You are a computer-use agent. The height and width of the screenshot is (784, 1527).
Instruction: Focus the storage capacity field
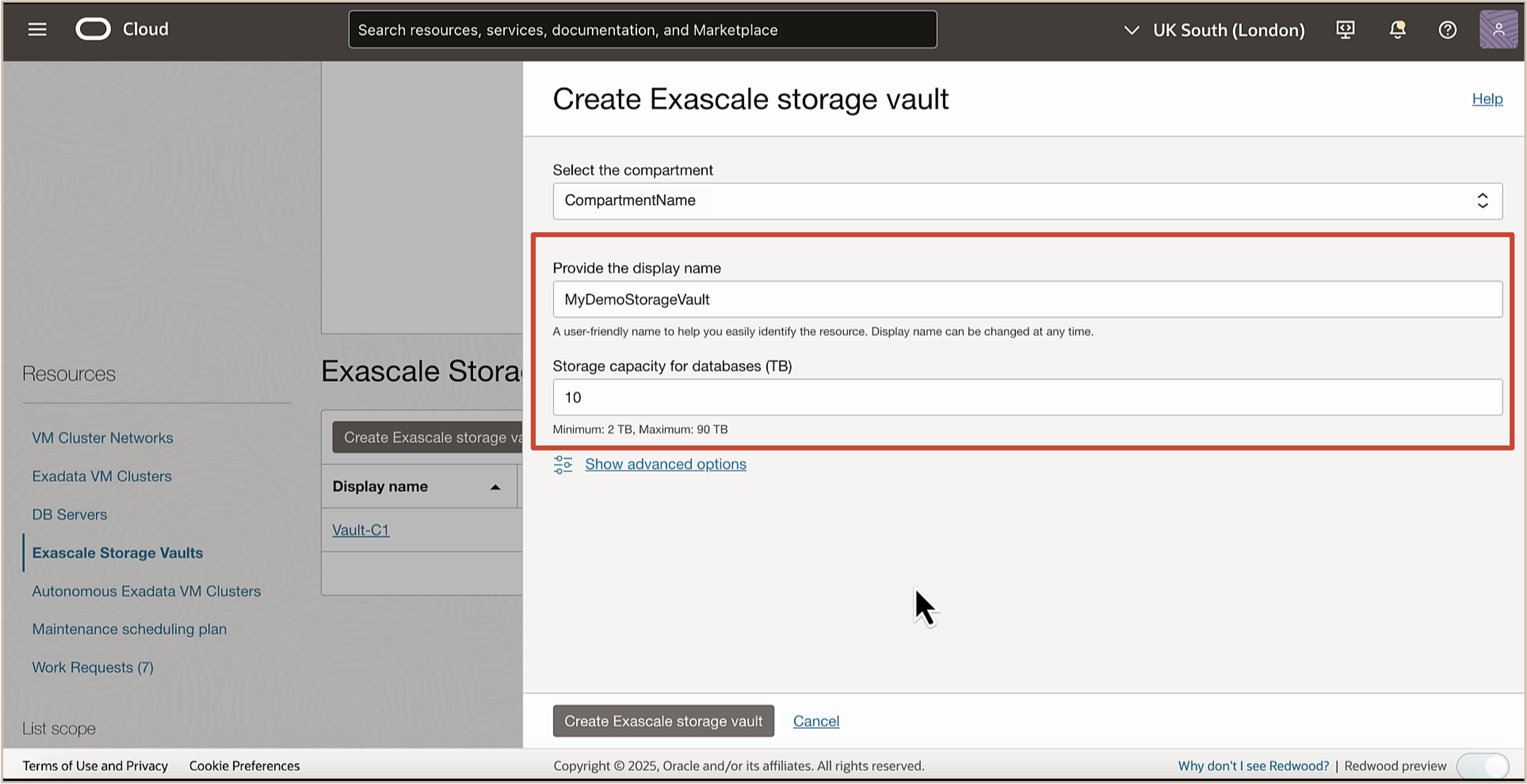(1027, 397)
